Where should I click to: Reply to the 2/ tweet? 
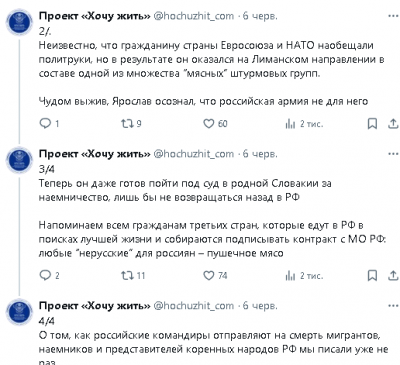49,124
